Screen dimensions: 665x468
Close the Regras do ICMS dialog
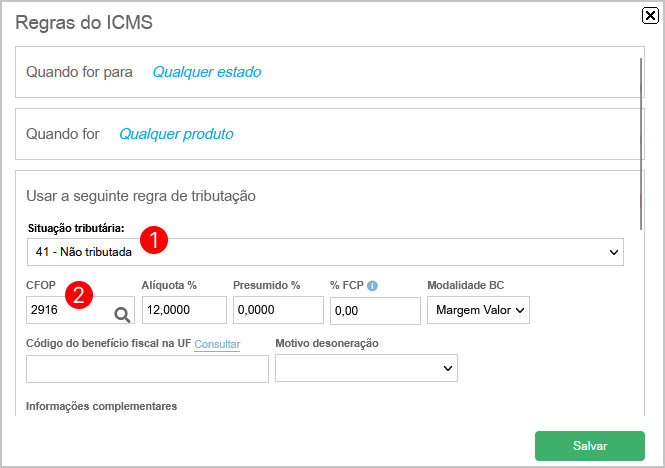(650, 16)
